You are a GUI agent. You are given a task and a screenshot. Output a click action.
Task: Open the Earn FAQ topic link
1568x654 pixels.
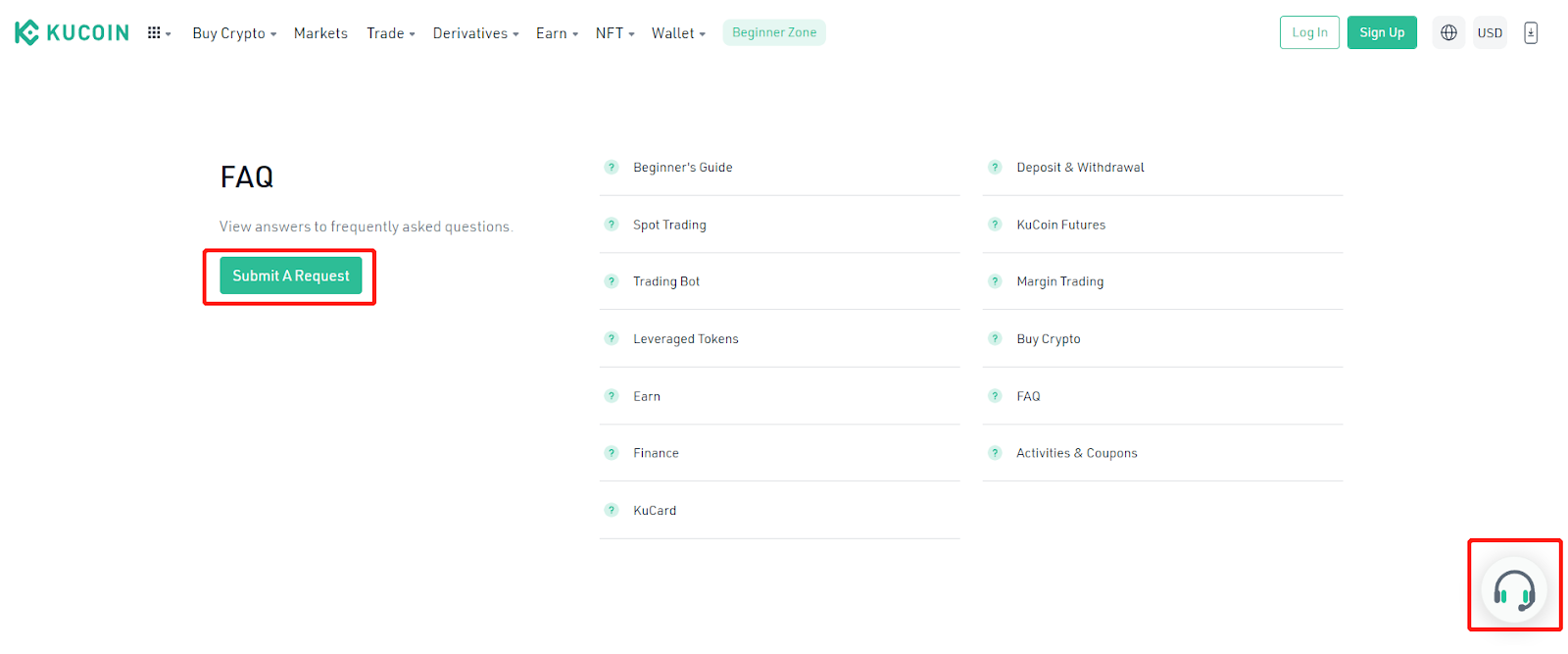pyautogui.click(x=647, y=396)
